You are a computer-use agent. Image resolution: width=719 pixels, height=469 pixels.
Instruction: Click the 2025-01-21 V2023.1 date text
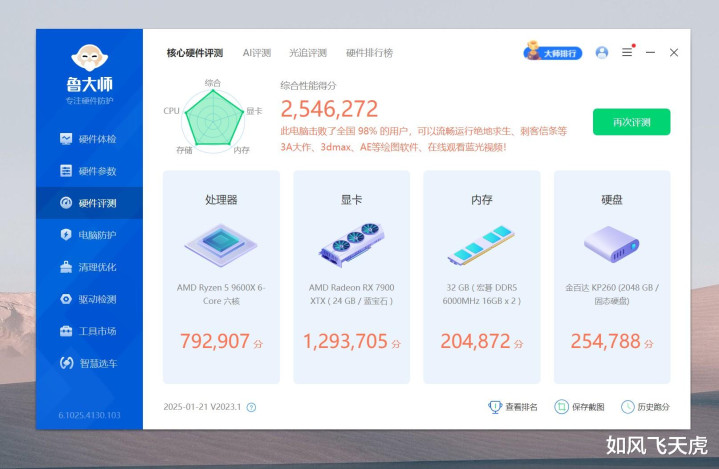(202, 407)
